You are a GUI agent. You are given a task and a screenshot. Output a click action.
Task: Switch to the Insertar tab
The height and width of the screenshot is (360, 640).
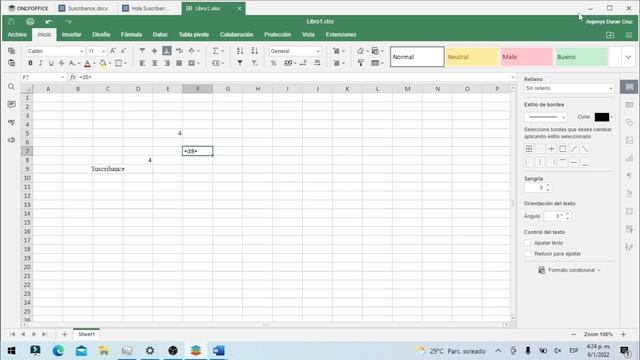[71, 35]
